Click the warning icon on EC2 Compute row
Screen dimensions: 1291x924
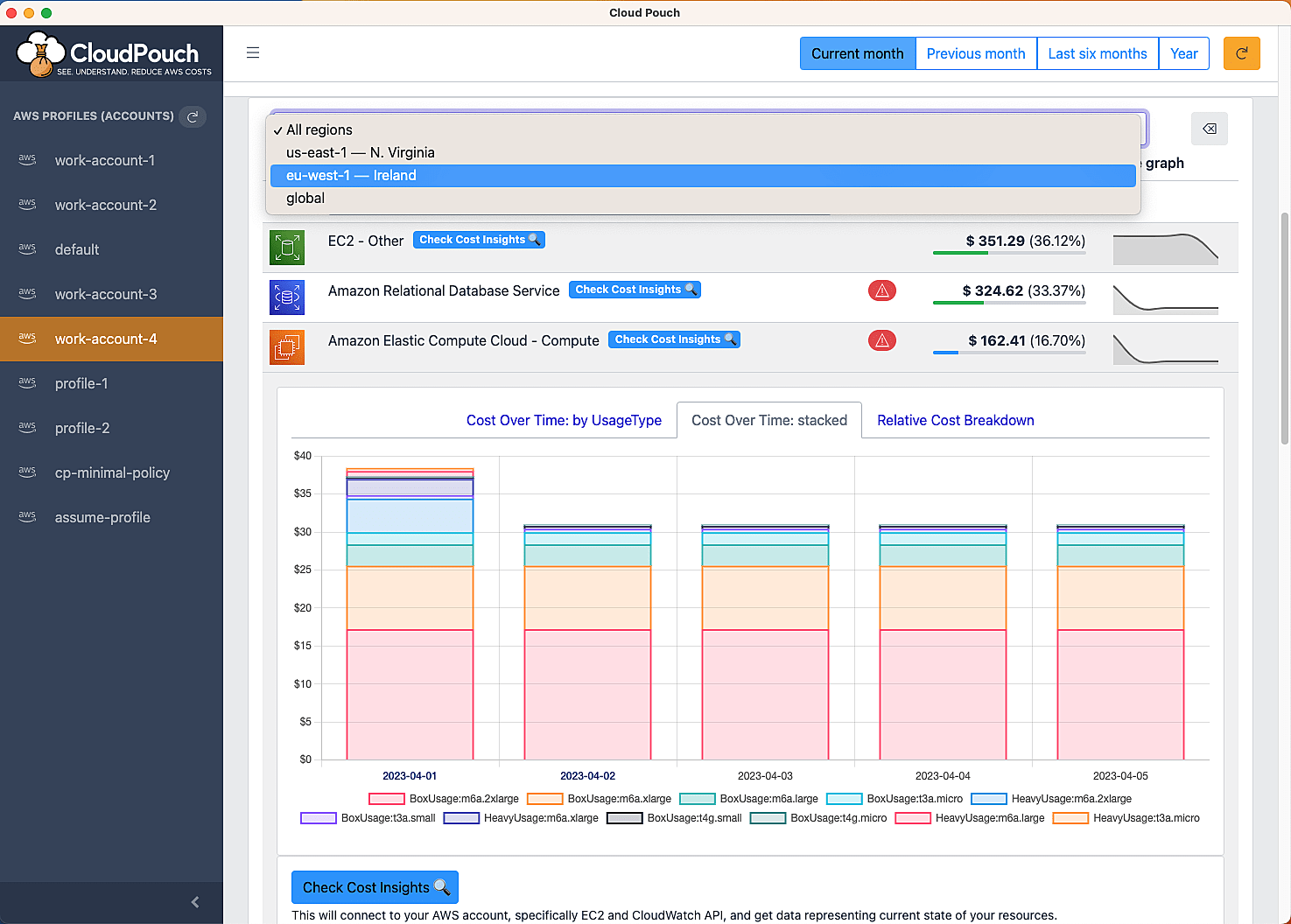(882, 340)
